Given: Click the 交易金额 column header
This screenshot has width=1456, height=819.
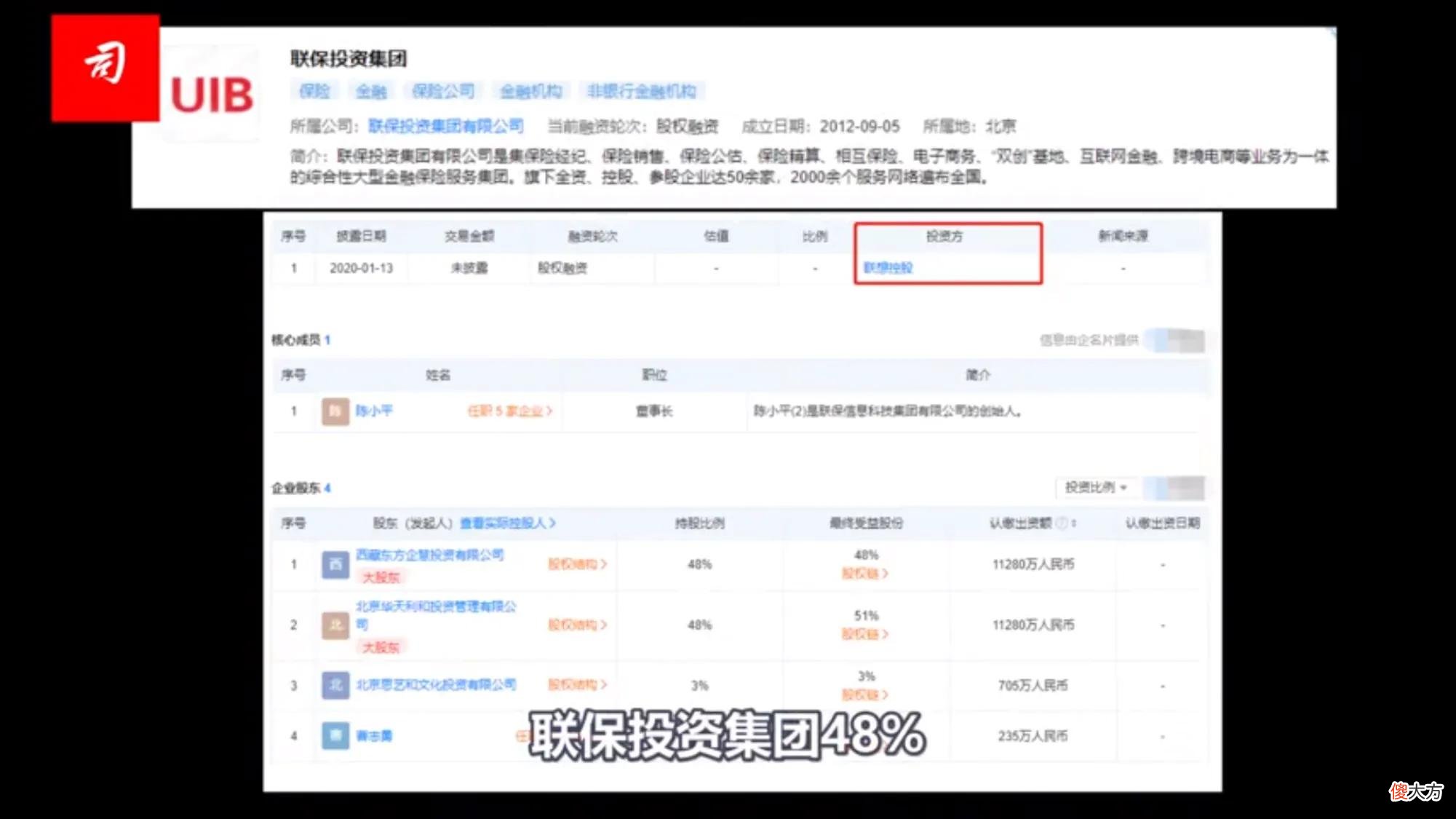Looking at the screenshot, I should point(469,236).
